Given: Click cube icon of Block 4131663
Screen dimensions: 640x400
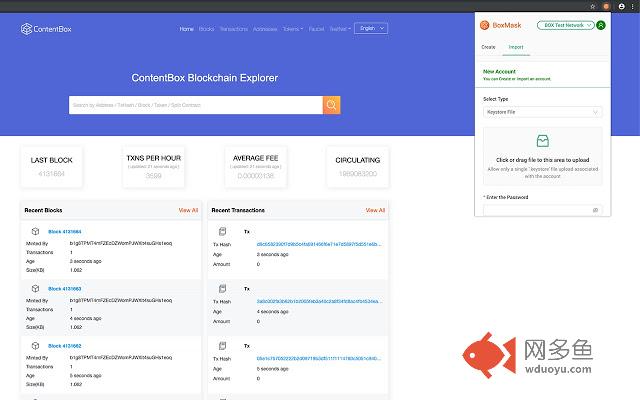Looking at the screenshot, I should pos(36,289).
